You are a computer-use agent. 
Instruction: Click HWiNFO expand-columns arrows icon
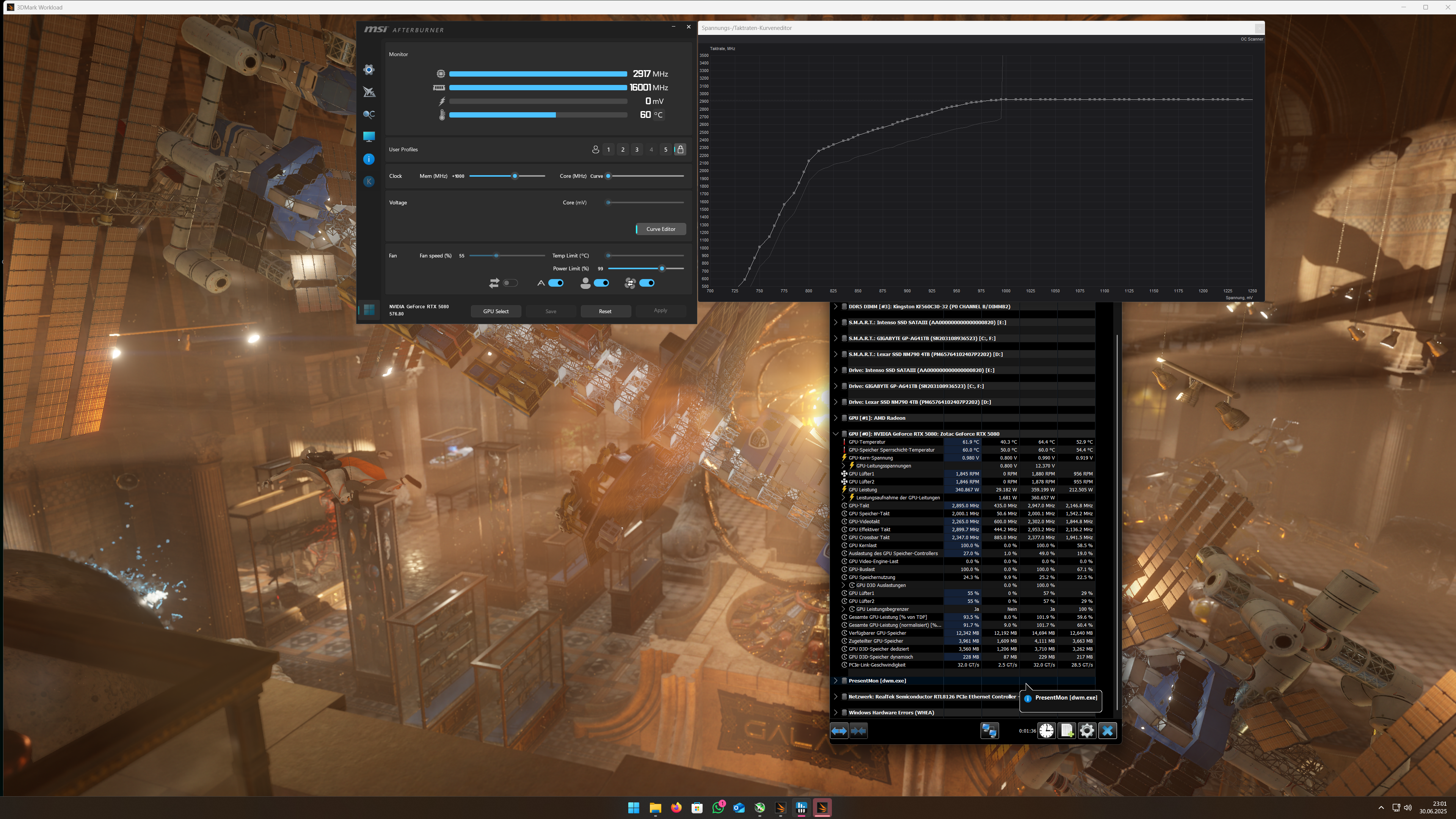click(x=839, y=731)
